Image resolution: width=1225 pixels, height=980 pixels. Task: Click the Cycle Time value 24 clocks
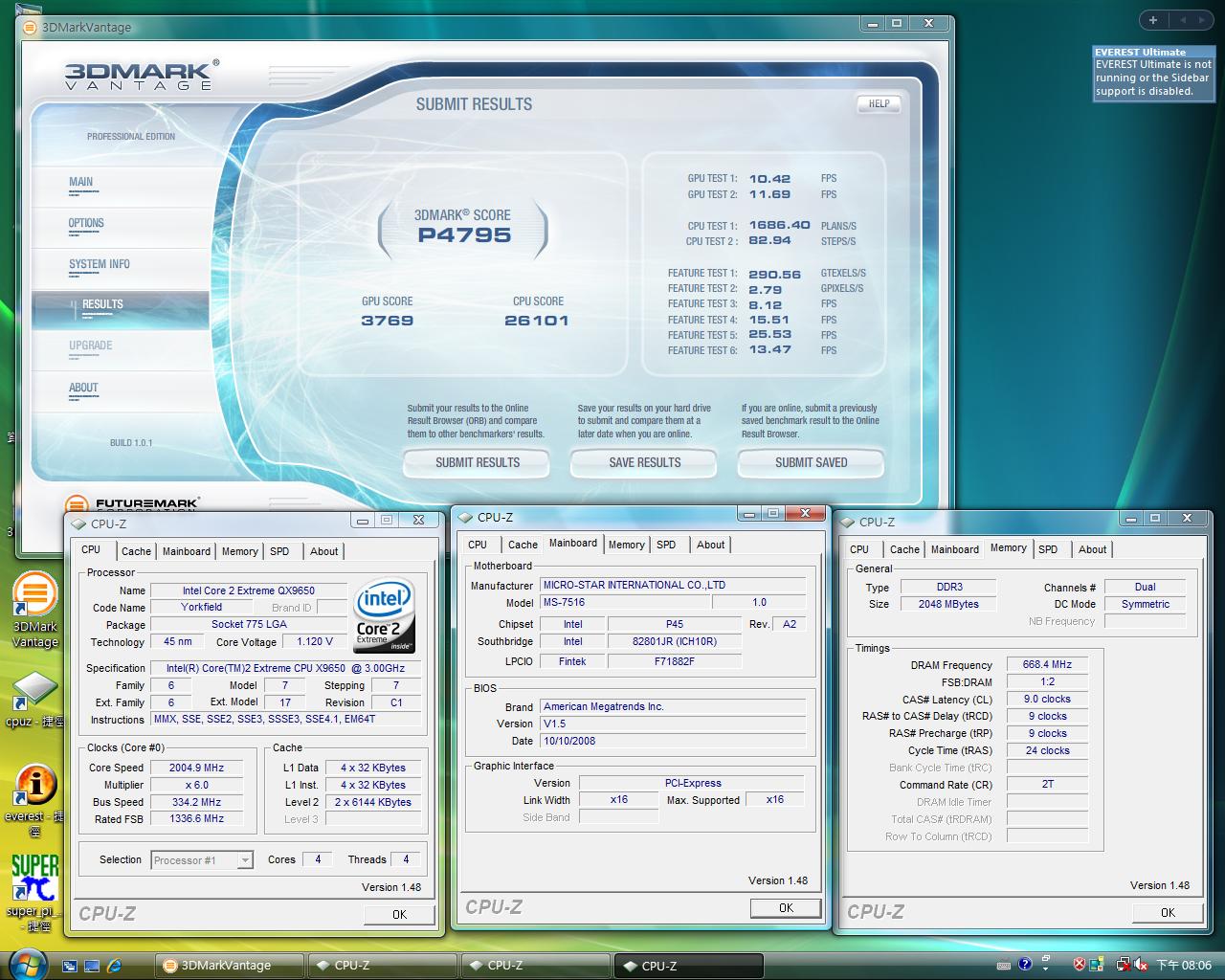1047,750
